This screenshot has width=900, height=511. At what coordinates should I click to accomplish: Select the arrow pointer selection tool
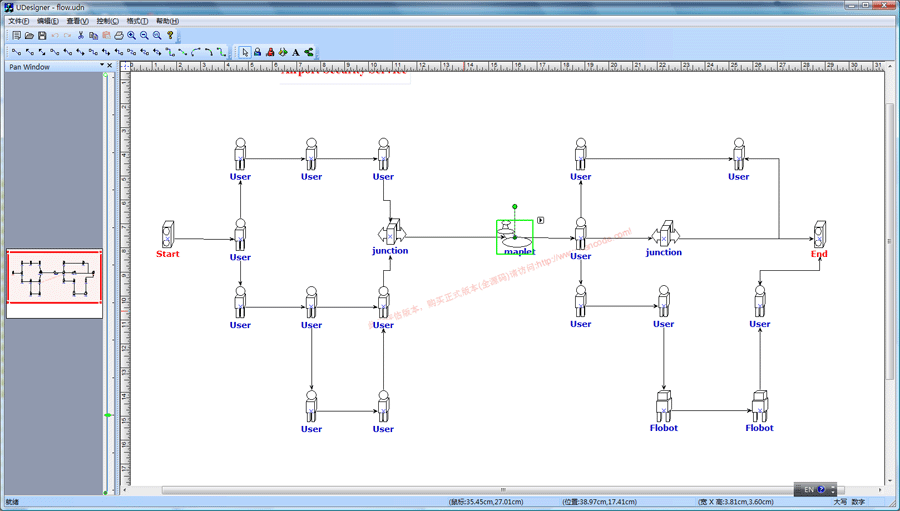pyautogui.click(x=245, y=52)
